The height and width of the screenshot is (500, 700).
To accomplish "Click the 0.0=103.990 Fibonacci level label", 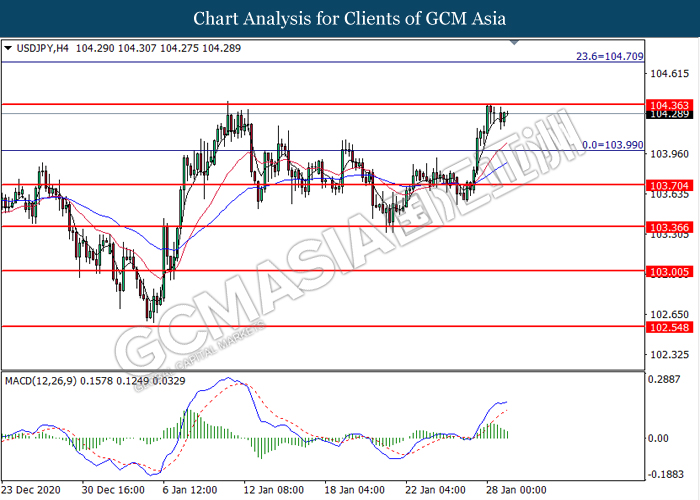I will (x=613, y=145).
